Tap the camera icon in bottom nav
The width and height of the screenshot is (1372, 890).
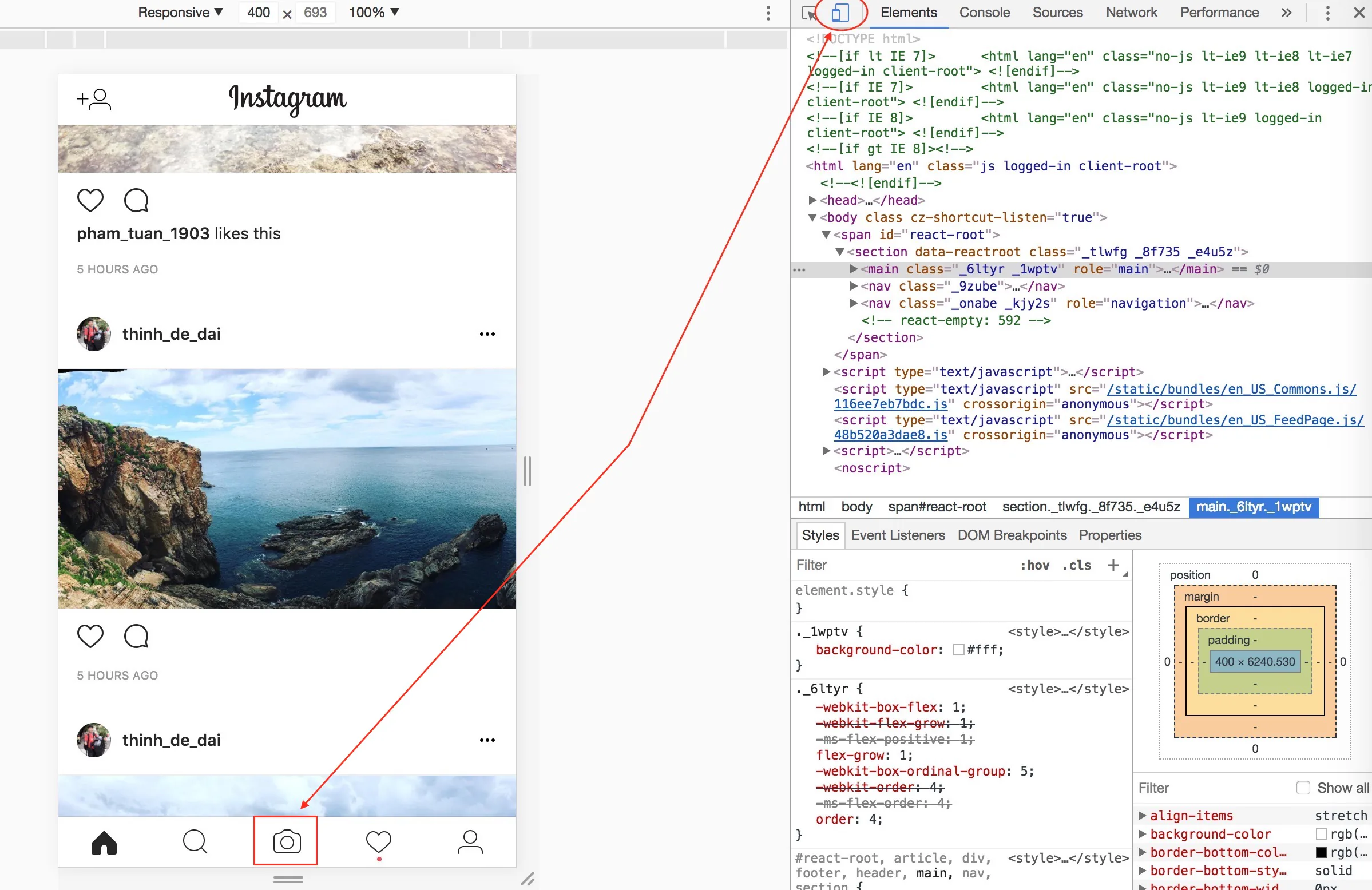287,841
